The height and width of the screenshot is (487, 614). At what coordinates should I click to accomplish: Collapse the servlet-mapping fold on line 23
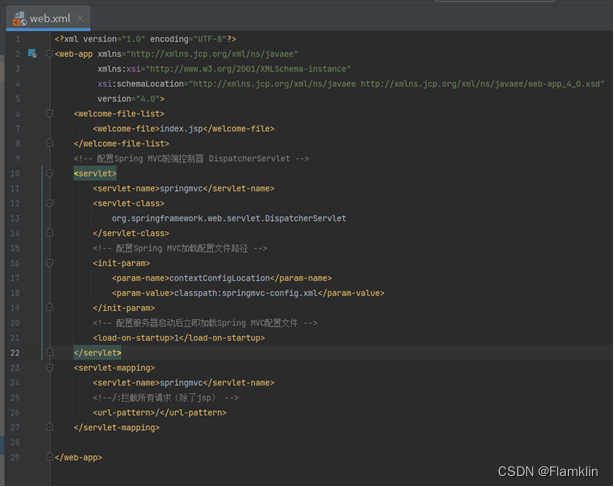click(x=49, y=368)
